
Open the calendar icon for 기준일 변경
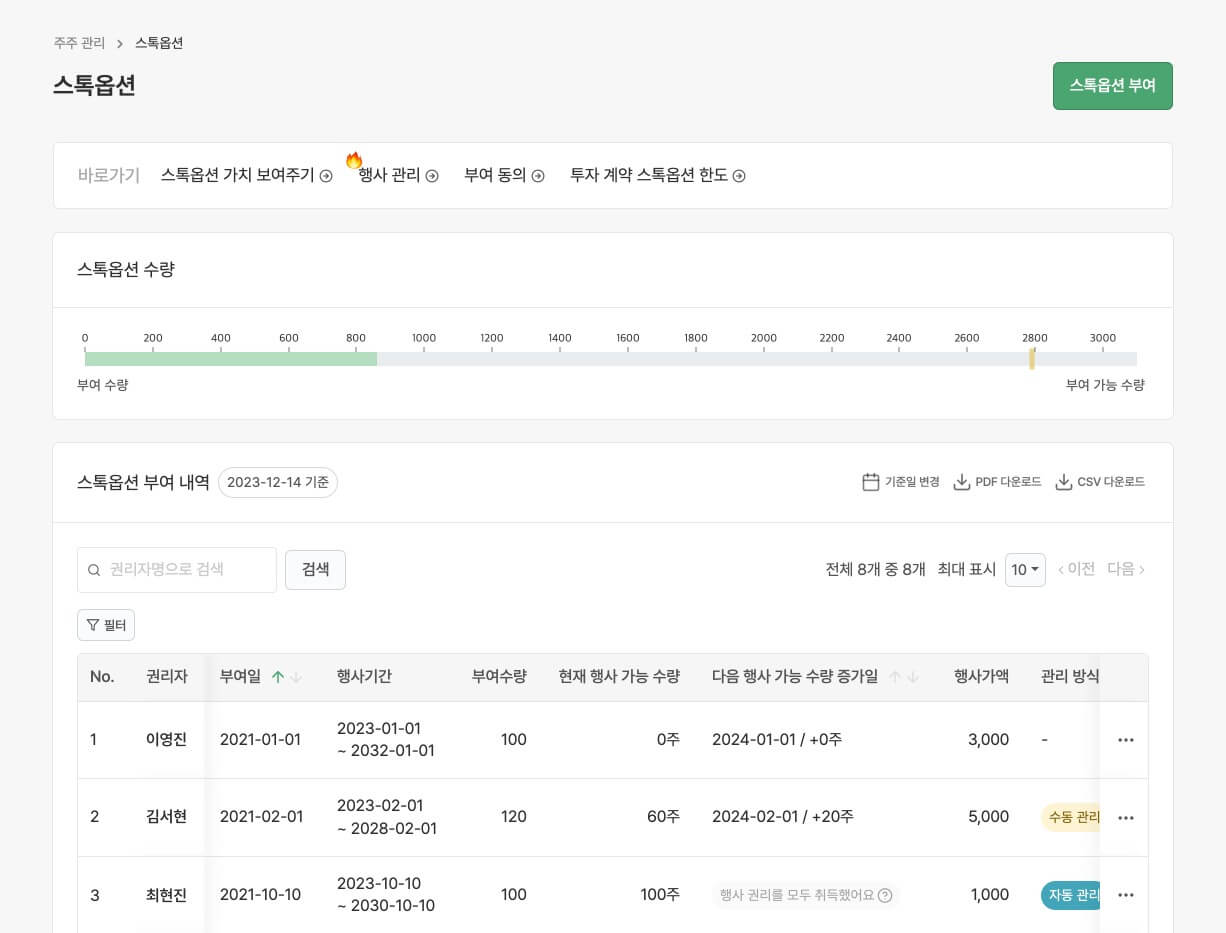[x=870, y=481]
